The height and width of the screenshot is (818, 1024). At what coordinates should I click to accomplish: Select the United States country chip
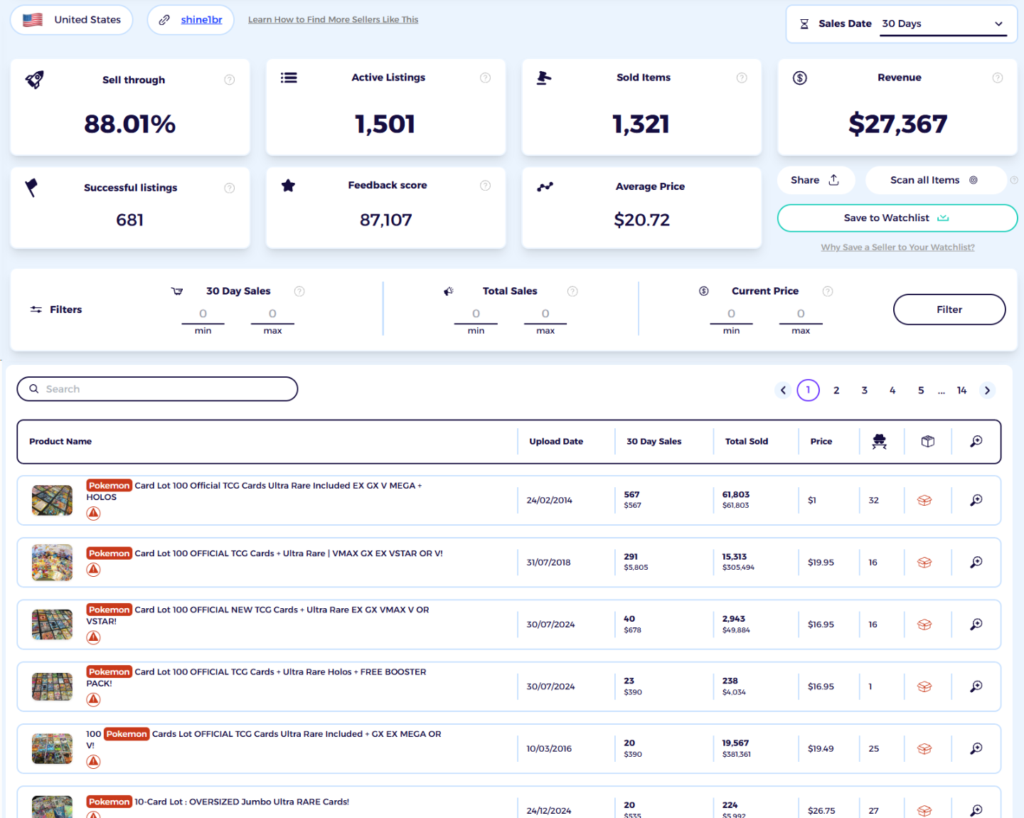[72, 20]
